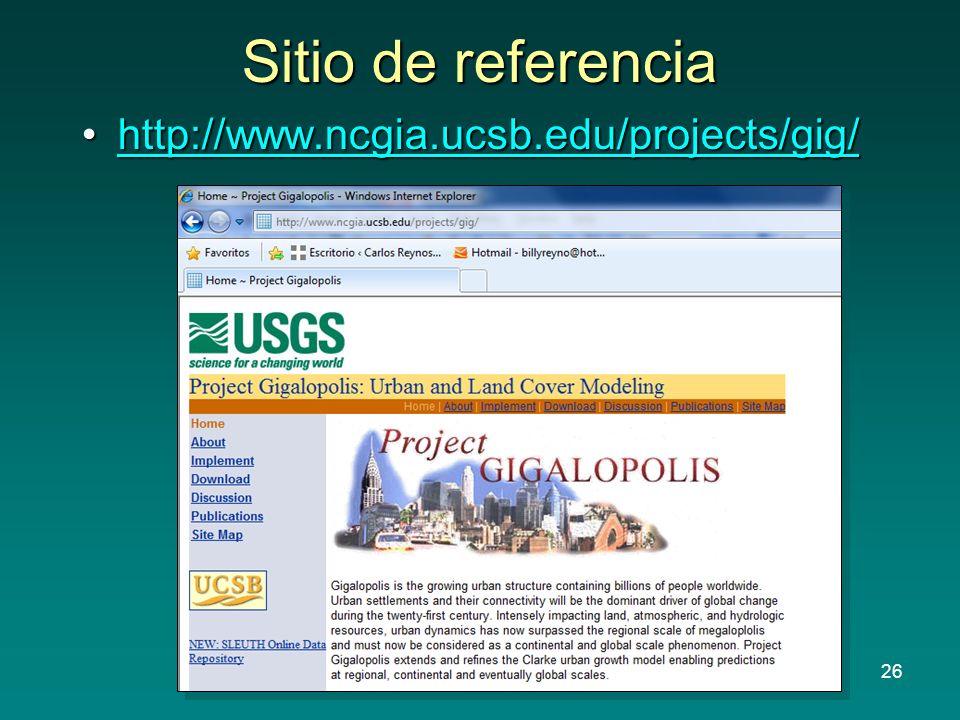Click the empty new tab button
960x720 pixels.
point(473,281)
